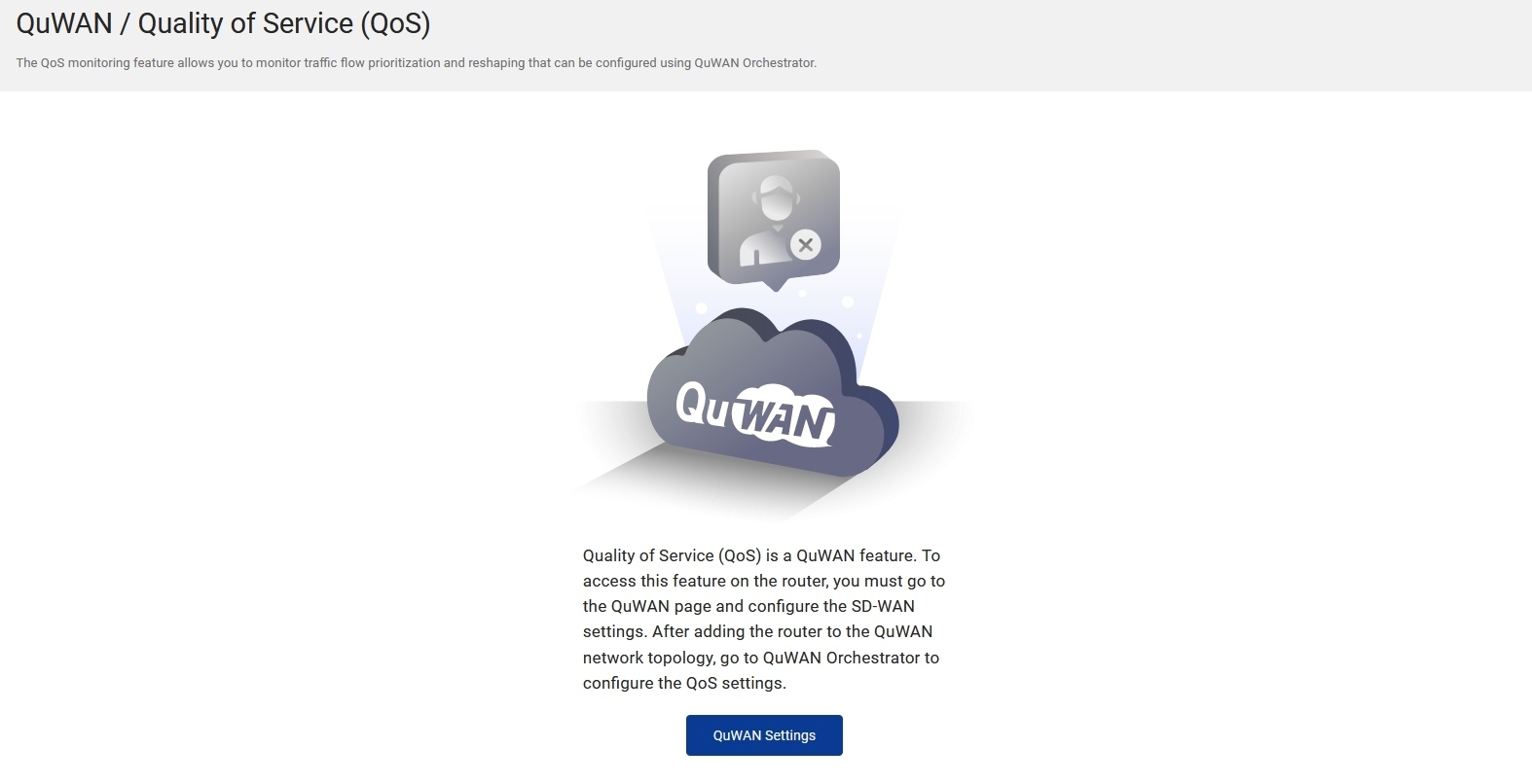Click "QuWAN Orchestrator" in the header description

(x=754, y=63)
